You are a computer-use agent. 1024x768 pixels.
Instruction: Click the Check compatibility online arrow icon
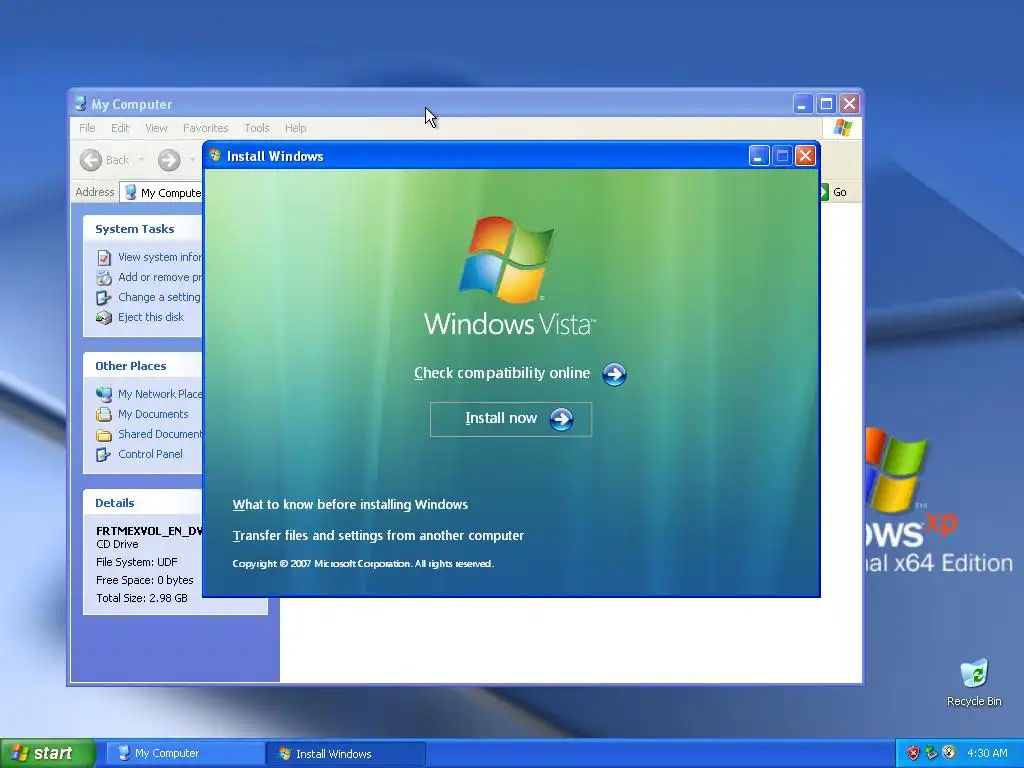614,374
